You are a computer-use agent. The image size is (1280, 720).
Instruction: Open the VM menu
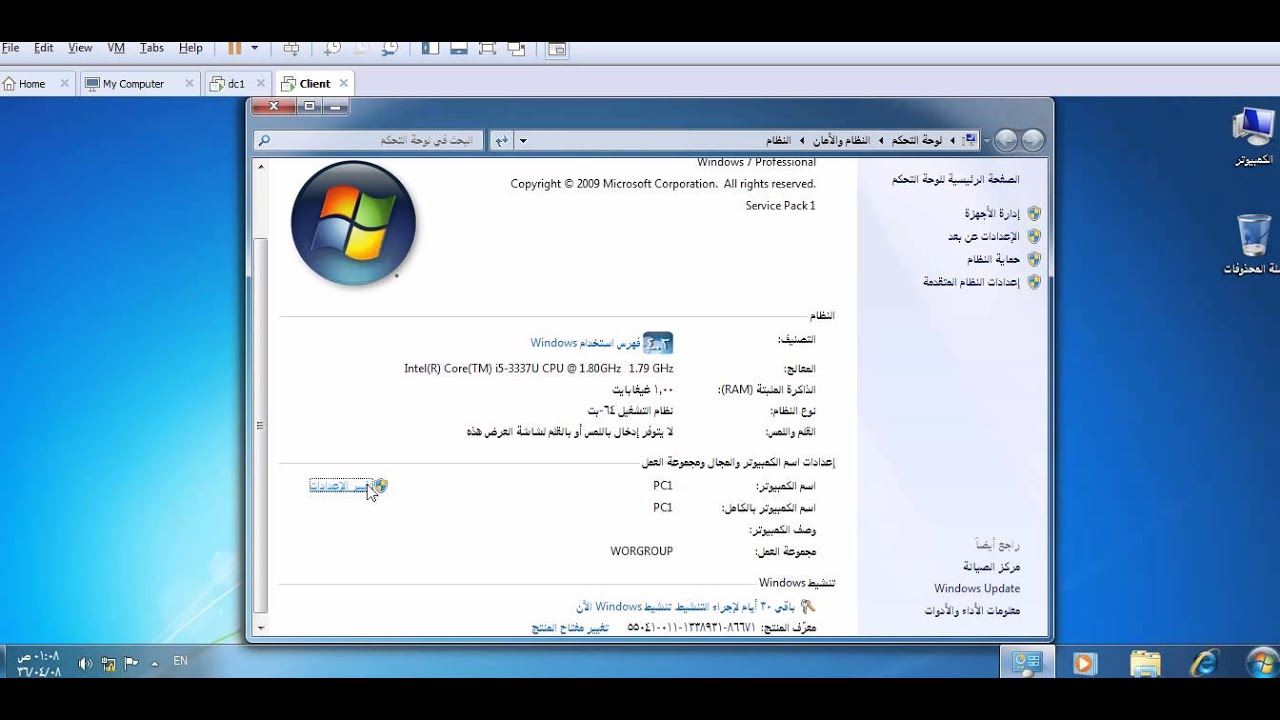tap(116, 48)
